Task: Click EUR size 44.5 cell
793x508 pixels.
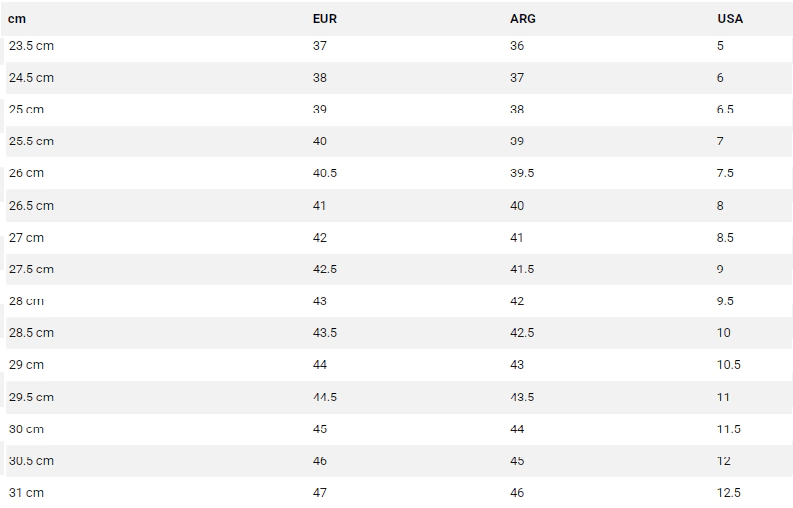Action: (325, 397)
